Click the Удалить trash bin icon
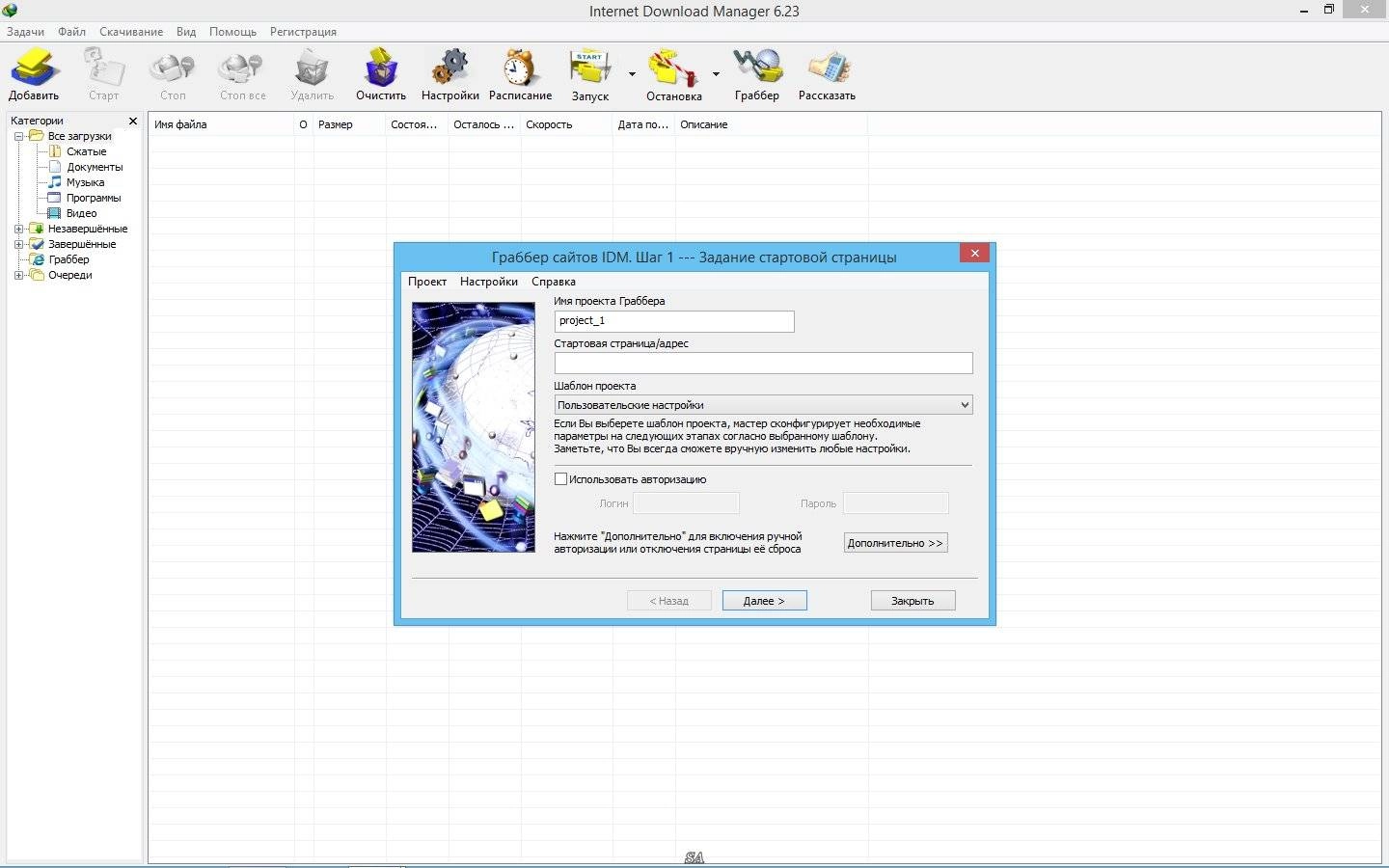Image resolution: width=1389 pixels, height=868 pixels. tap(312, 68)
